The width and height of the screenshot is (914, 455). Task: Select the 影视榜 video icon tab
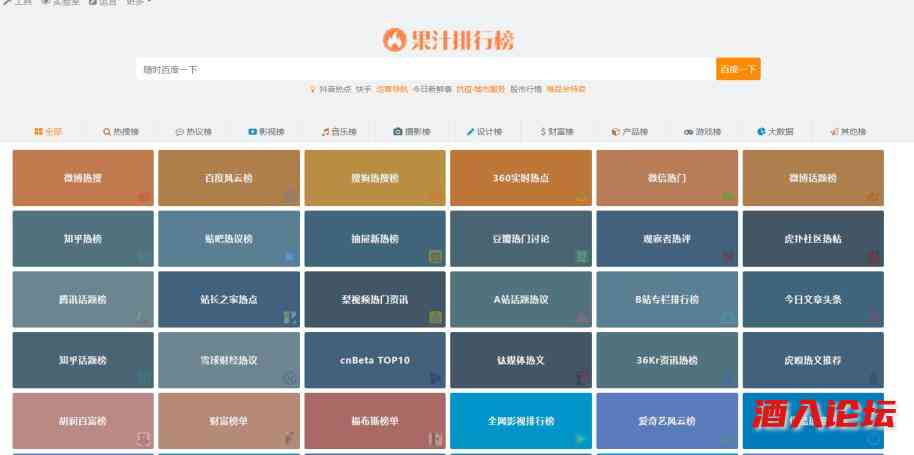(x=266, y=131)
